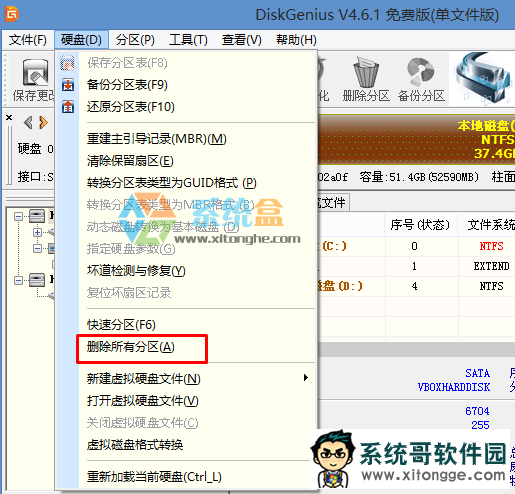Open the 帮助(H) menu
The height and width of the screenshot is (494, 515).
pyautogui.click(x=296, y=40)
